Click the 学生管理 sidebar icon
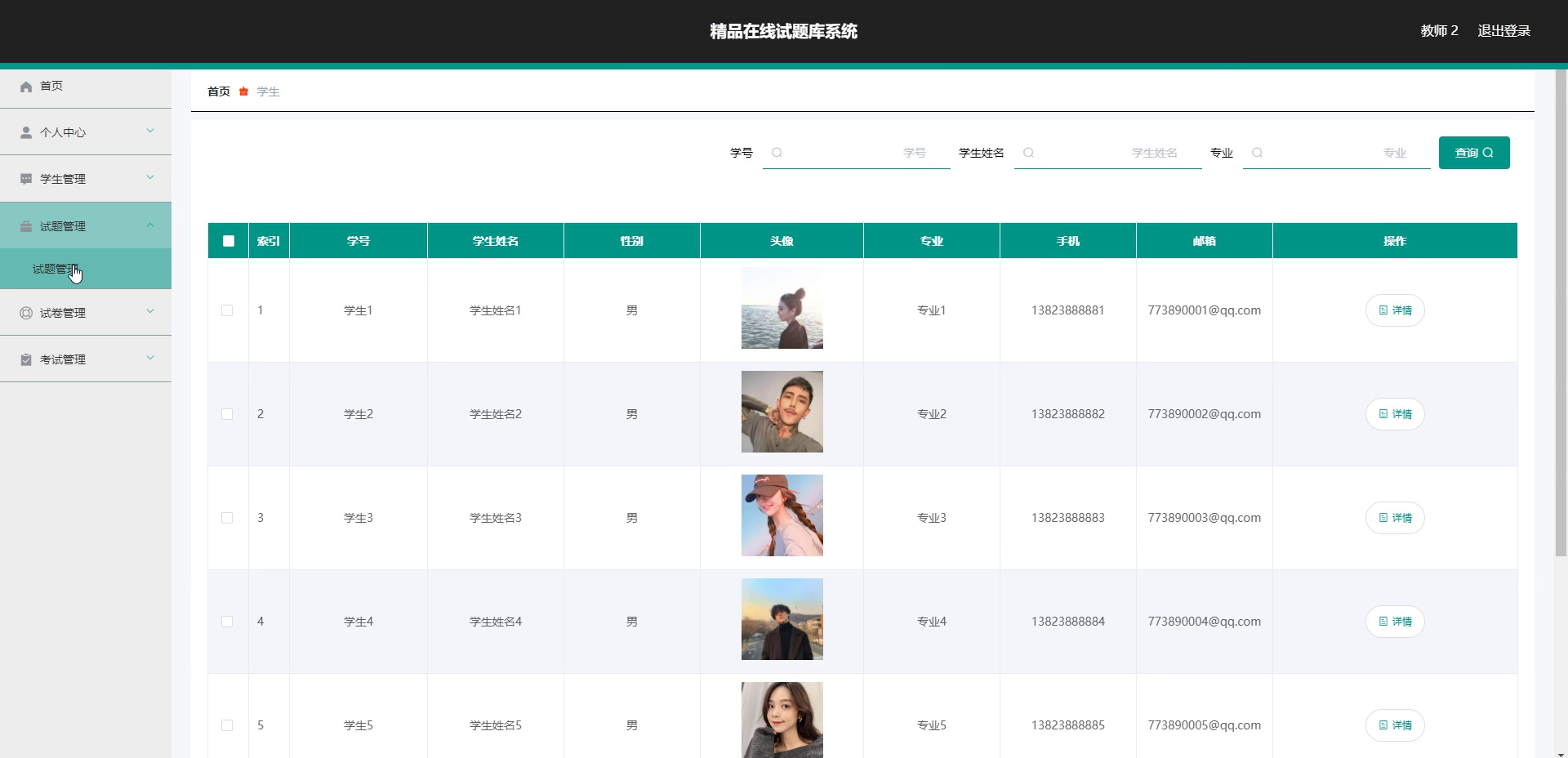 [x=26, y=179]
